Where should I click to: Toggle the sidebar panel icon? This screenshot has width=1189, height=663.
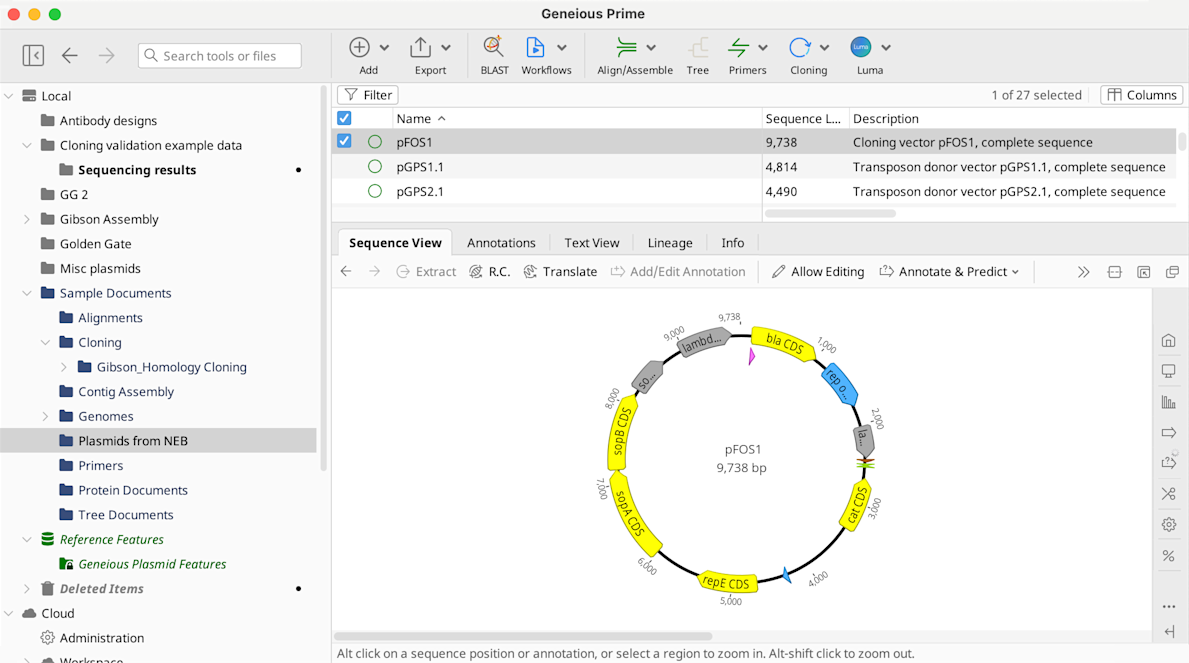coord(33,56)
